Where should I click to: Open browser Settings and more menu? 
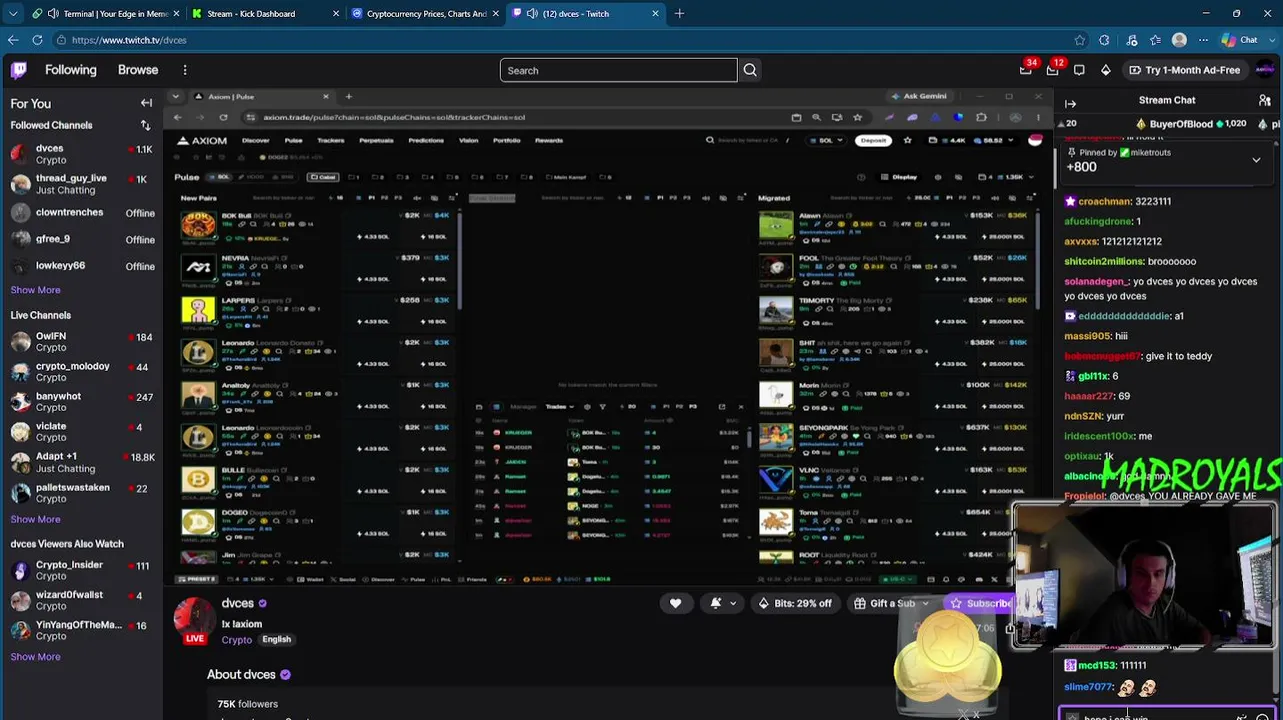[1203, 40]
